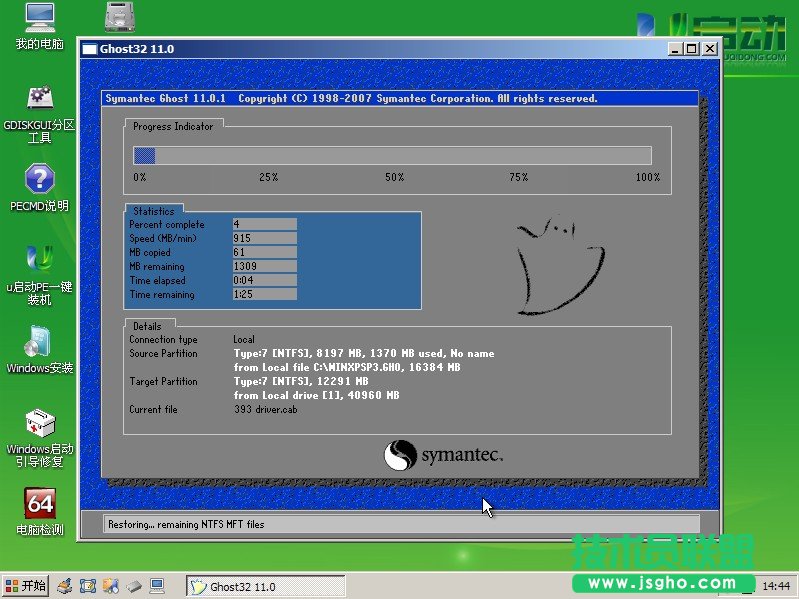
Task: Click the Symantec logo in Ghost window
Action: coord(443,456)
